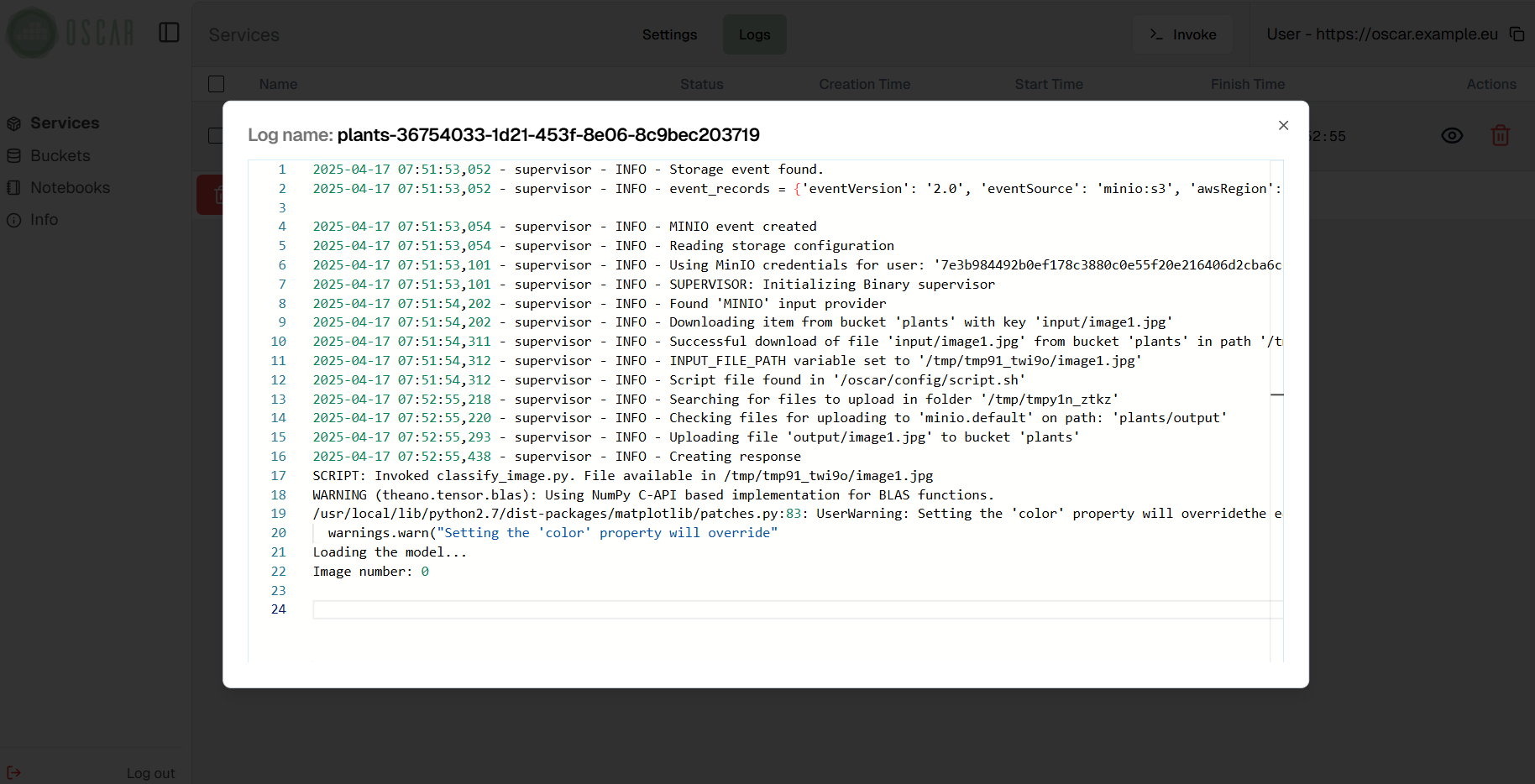Click the Log out icon

pyautogui.click(x=13, y=773)
